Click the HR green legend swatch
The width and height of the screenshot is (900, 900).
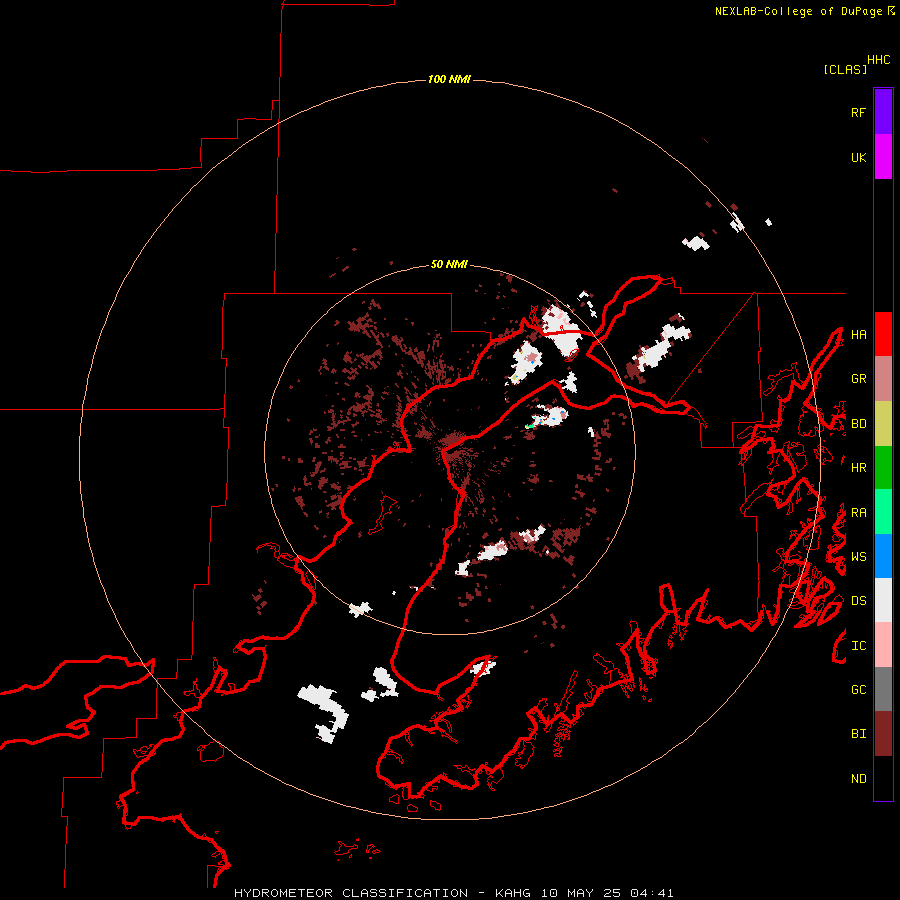883,468
